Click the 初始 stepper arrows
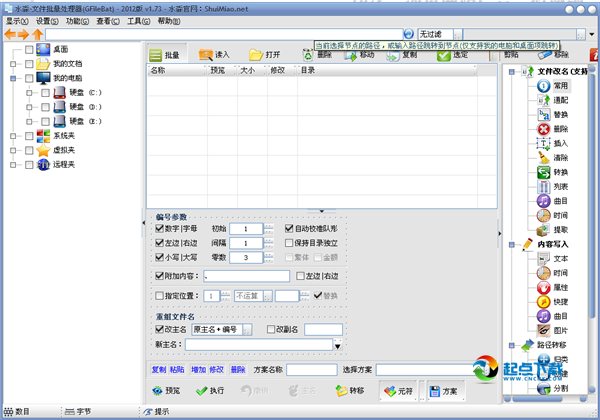This screenshot has height=420, width=600. tap(269, 228)
